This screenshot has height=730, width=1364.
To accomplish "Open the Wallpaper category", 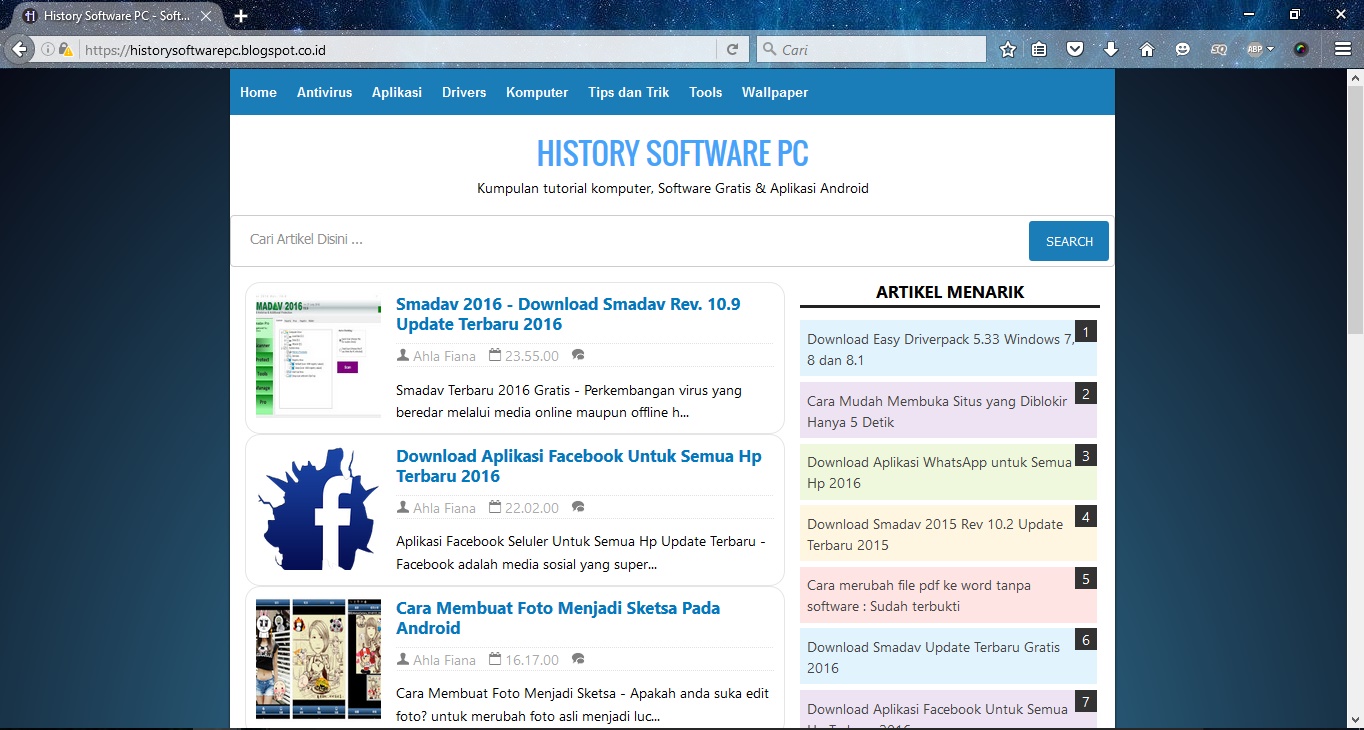I will (x=775, y=92).
